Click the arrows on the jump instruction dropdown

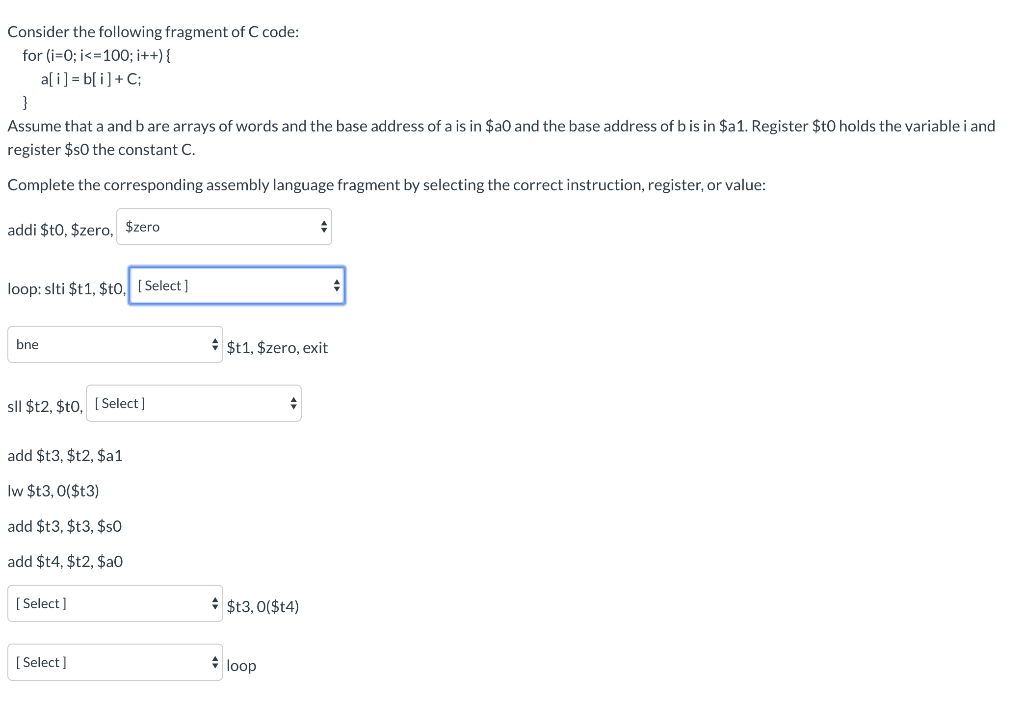(x=214, y=661)
